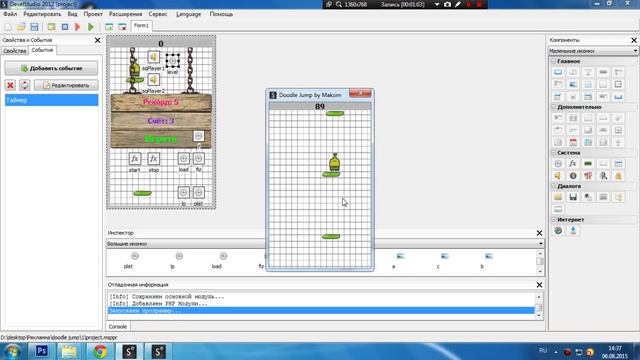The image size is (640, 360).
Task: Select the sqPlayer1 sound component on the form
Action: click(x=153, y=58)
